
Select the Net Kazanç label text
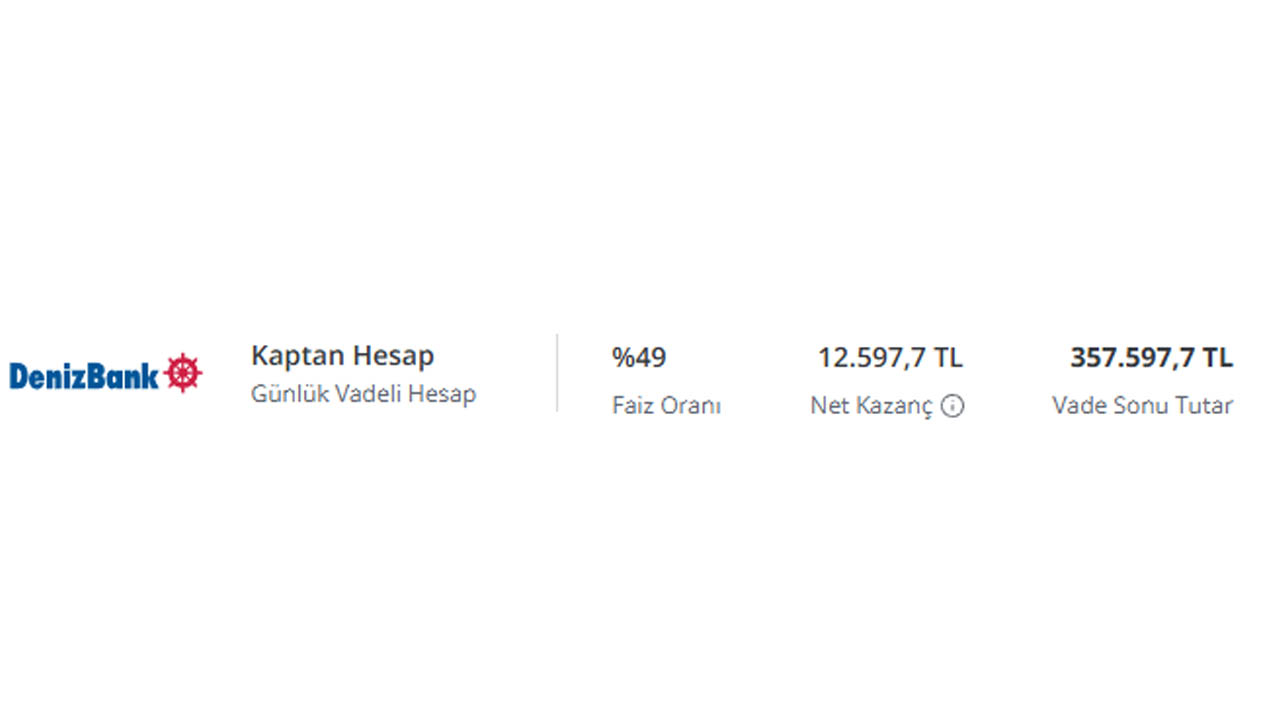[871, 406]
